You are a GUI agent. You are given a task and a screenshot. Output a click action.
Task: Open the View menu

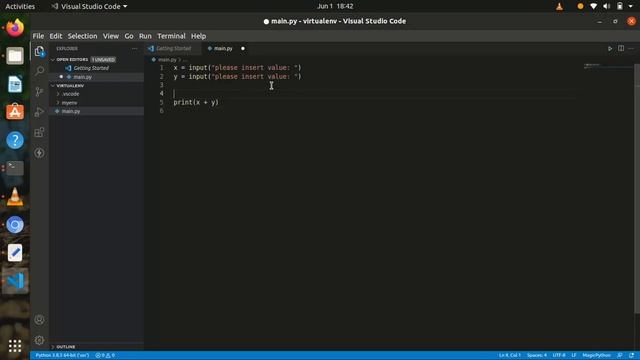point(111,36)
